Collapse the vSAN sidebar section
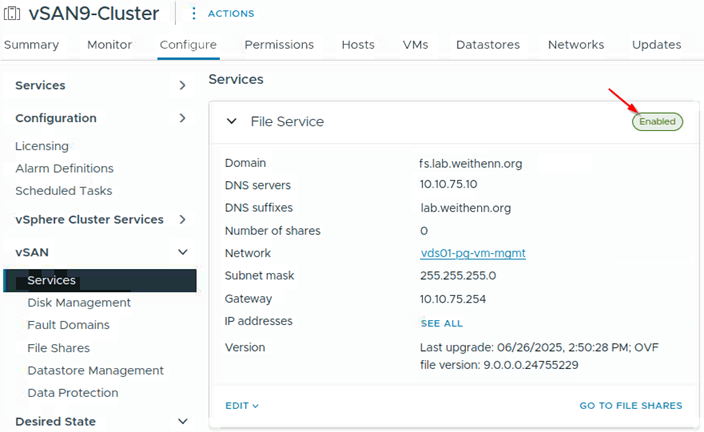 (x=182, y=253)
